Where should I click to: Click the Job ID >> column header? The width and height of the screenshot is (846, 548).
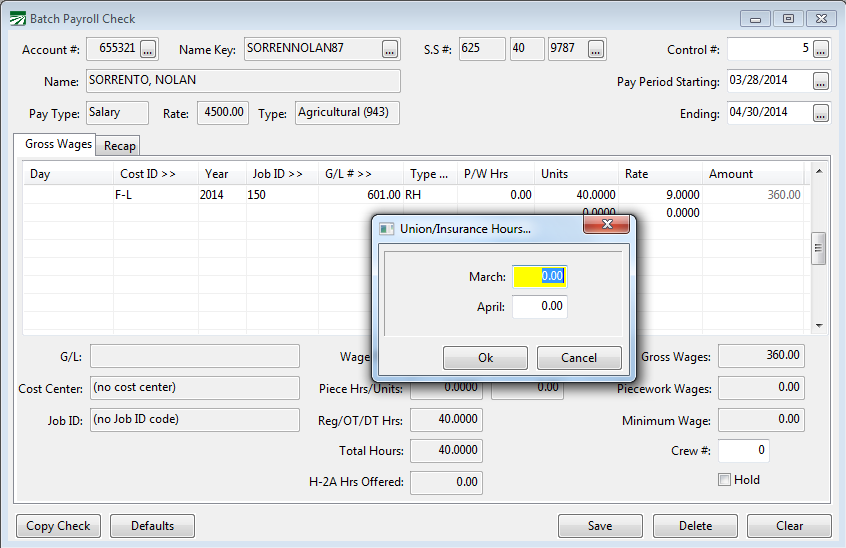coord(280,174)
